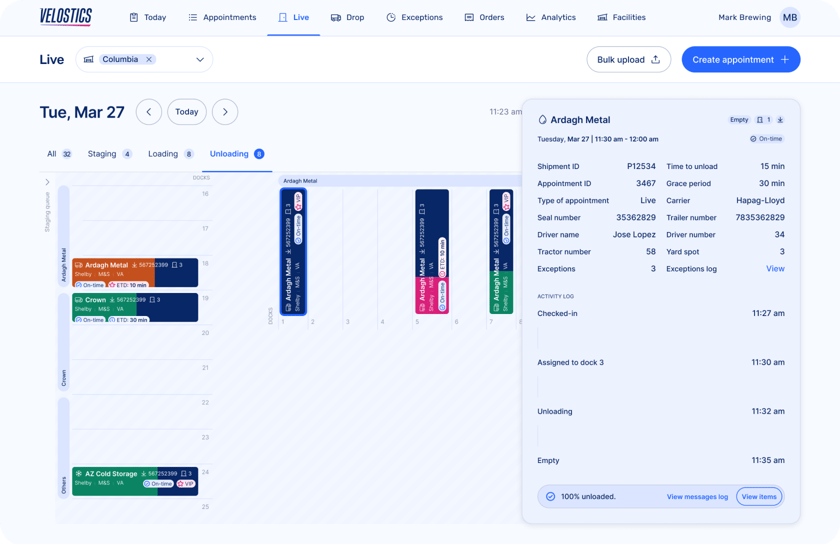This screenshot has height=546, width=840.
Task: Click the Velostics logo
Action: click(66, 17)
